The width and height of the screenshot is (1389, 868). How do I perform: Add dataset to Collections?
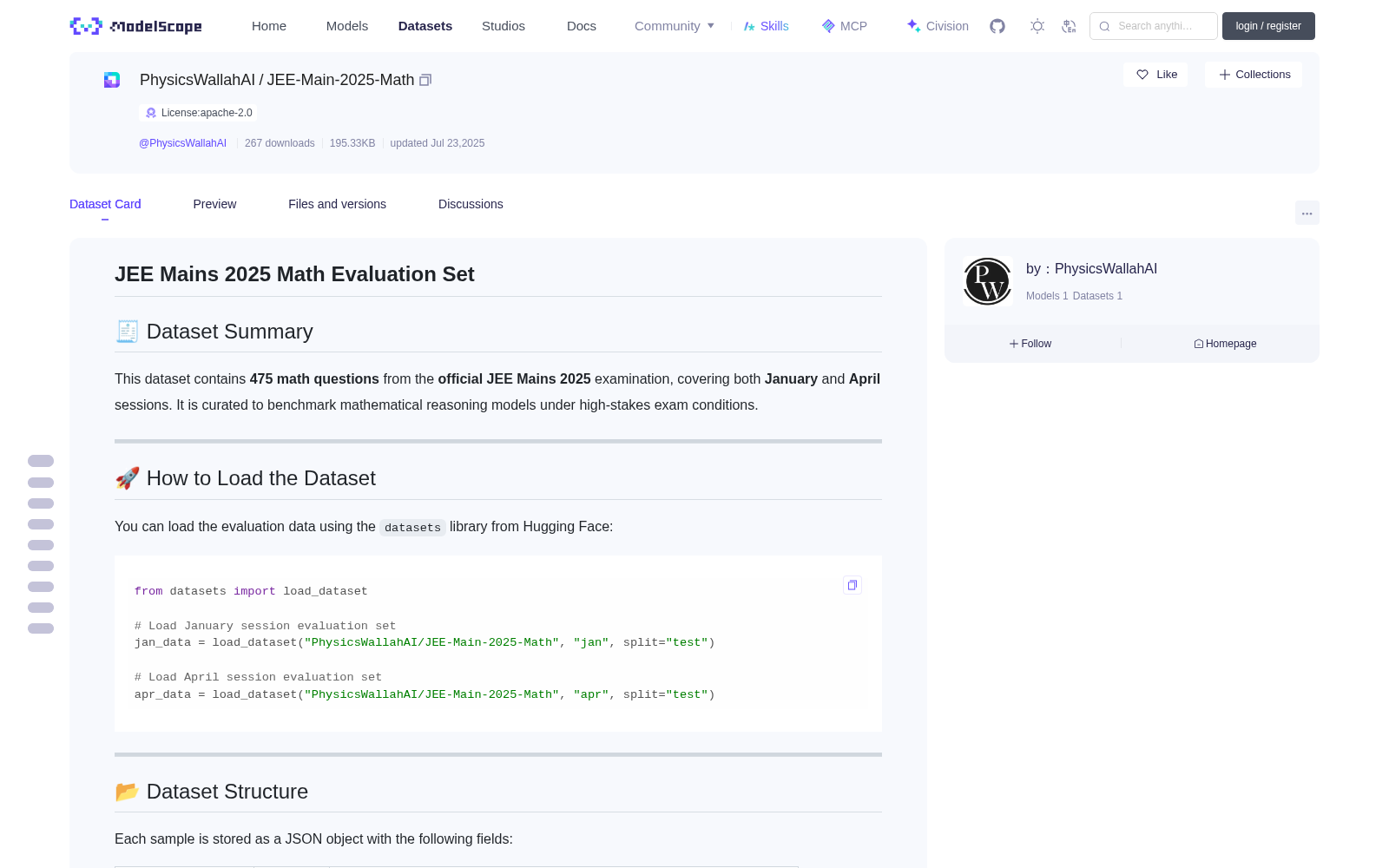click(1254, 75)
